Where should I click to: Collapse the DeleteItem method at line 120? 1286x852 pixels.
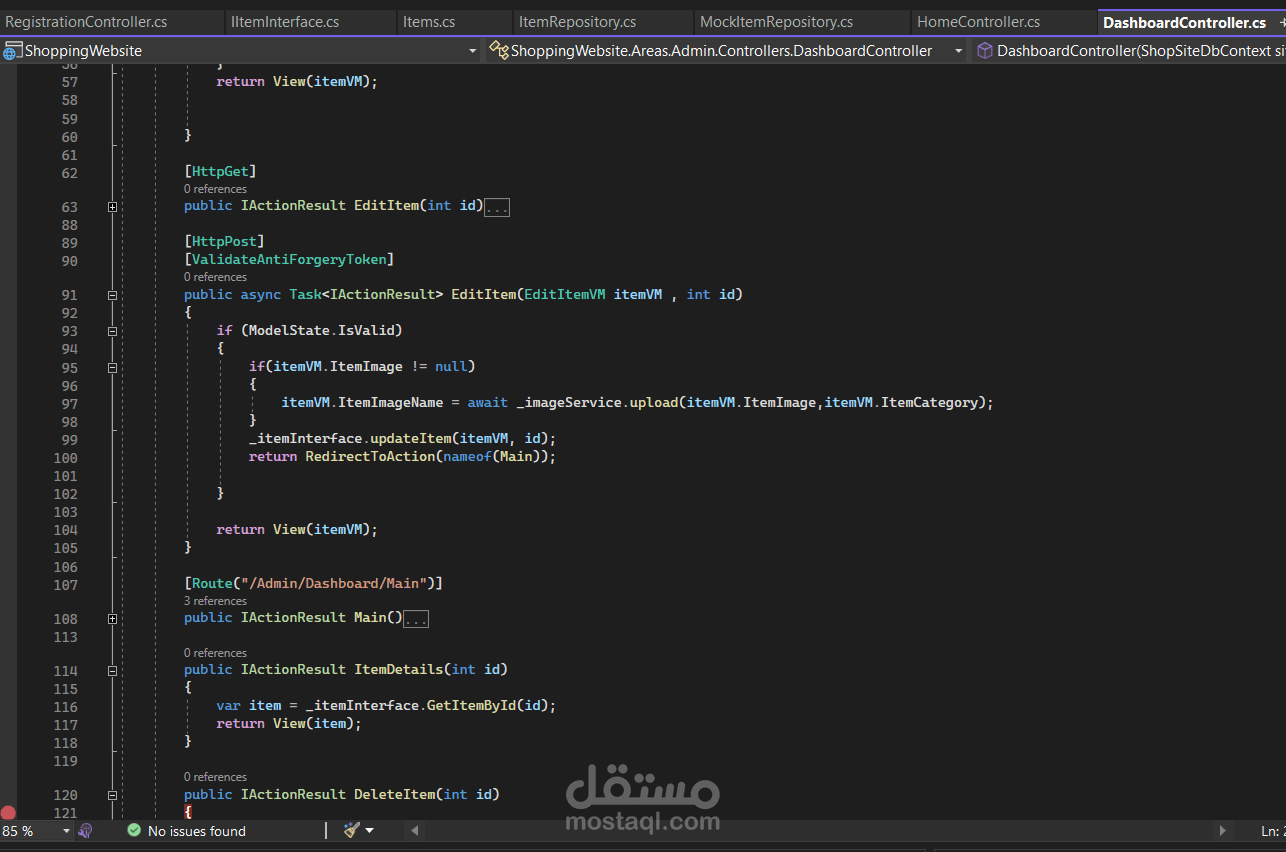point(112,795)
